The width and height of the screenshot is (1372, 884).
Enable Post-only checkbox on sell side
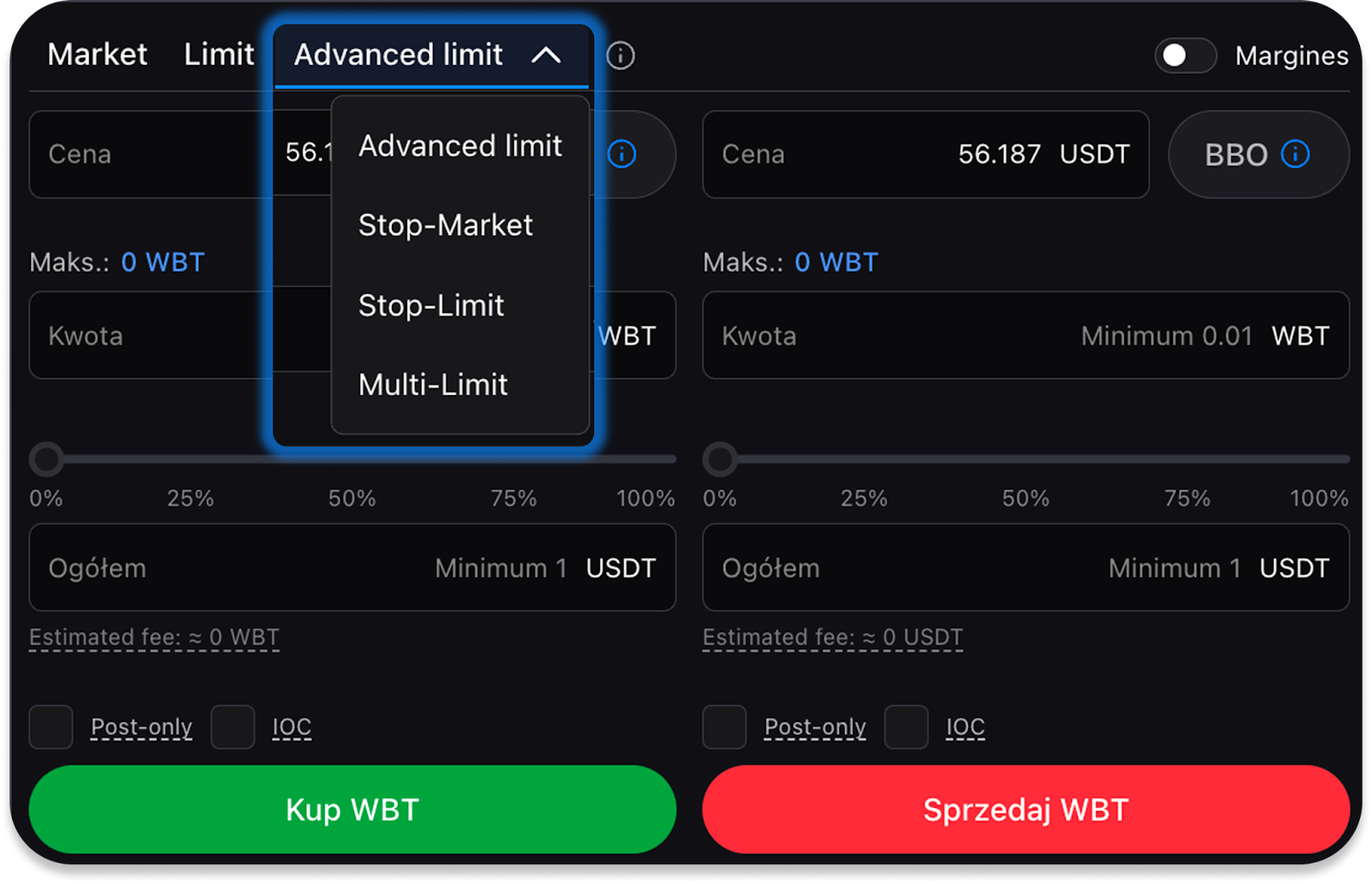point(725,727)
